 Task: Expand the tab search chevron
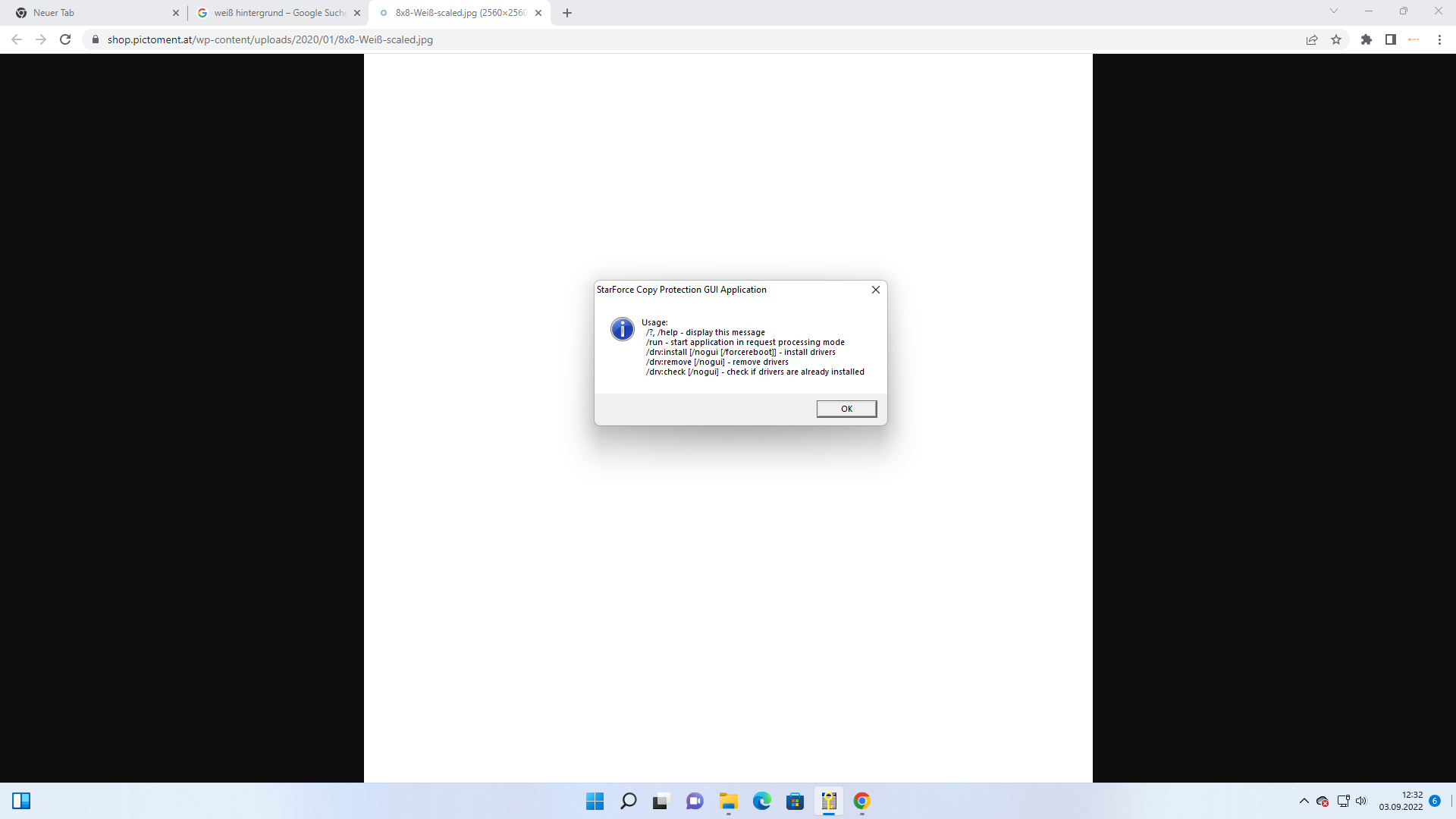click(x=1334, y=11)
